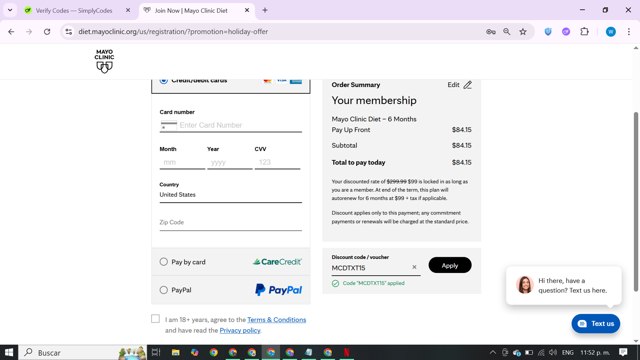Bookmark this page with the star icon
This screenshot has height=360, width=640.
tap(523, 31)
